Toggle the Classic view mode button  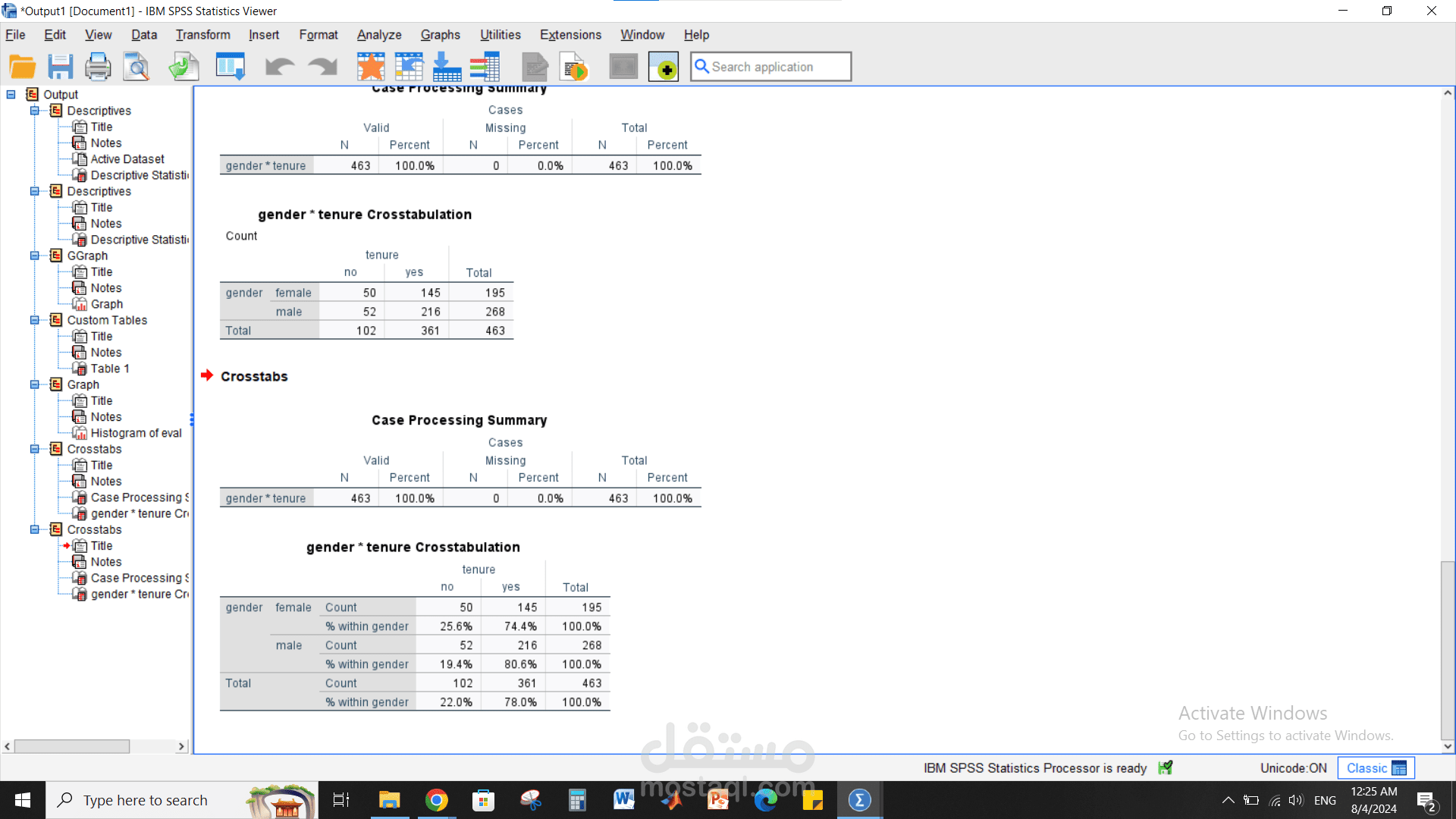(1376, 767)
